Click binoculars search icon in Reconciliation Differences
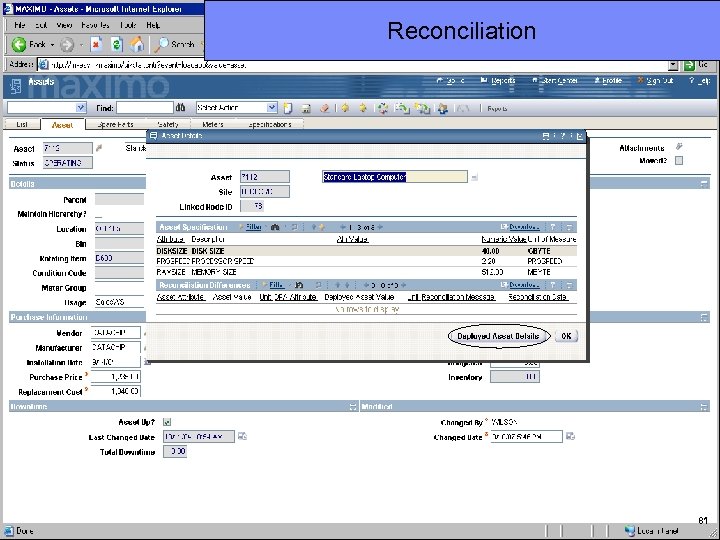Viewport: 720px width, 540px height. pyautogui.click(x=299, y=285)
